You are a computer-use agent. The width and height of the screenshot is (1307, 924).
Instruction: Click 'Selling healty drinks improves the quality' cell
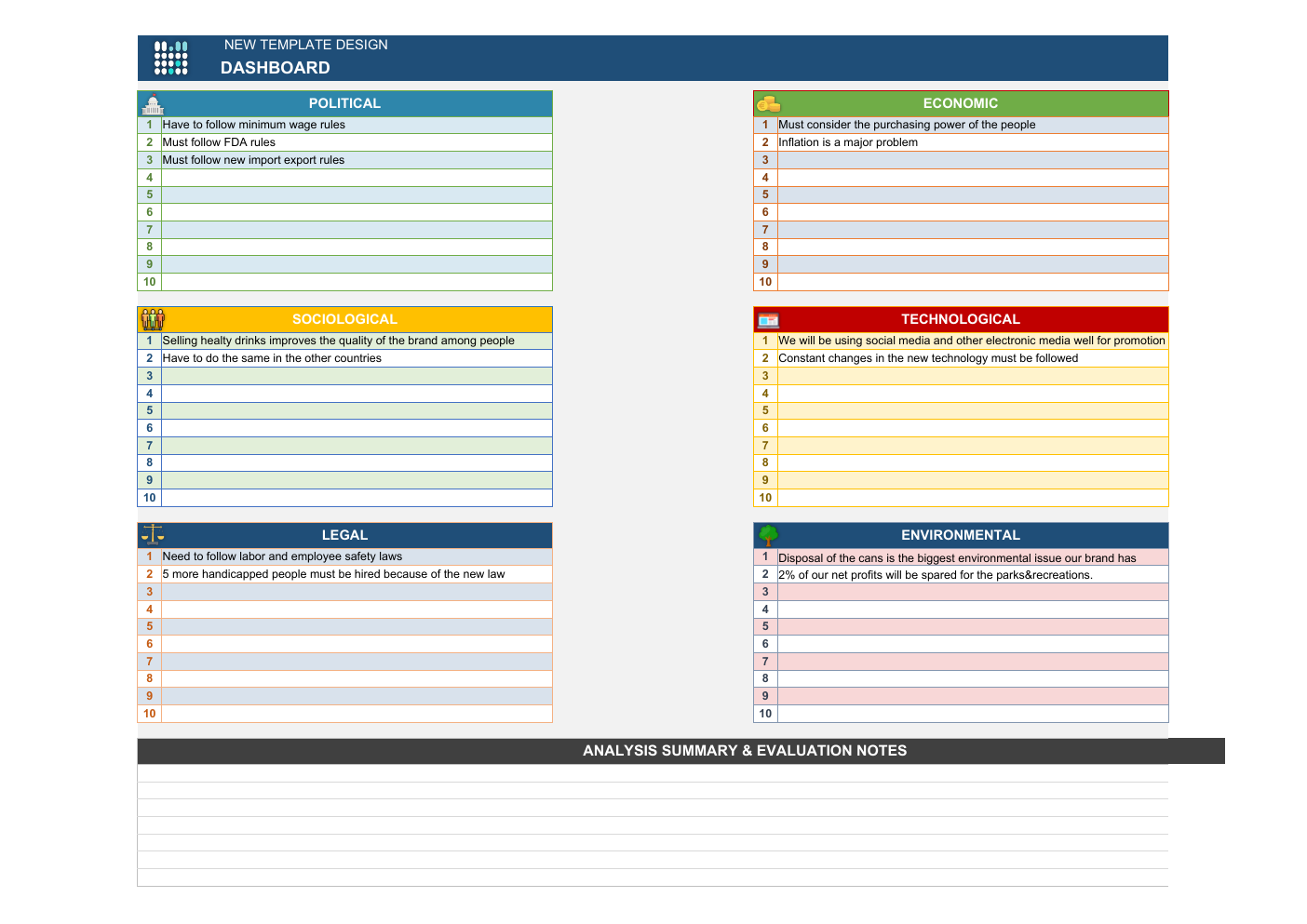(x=357, y=341)
